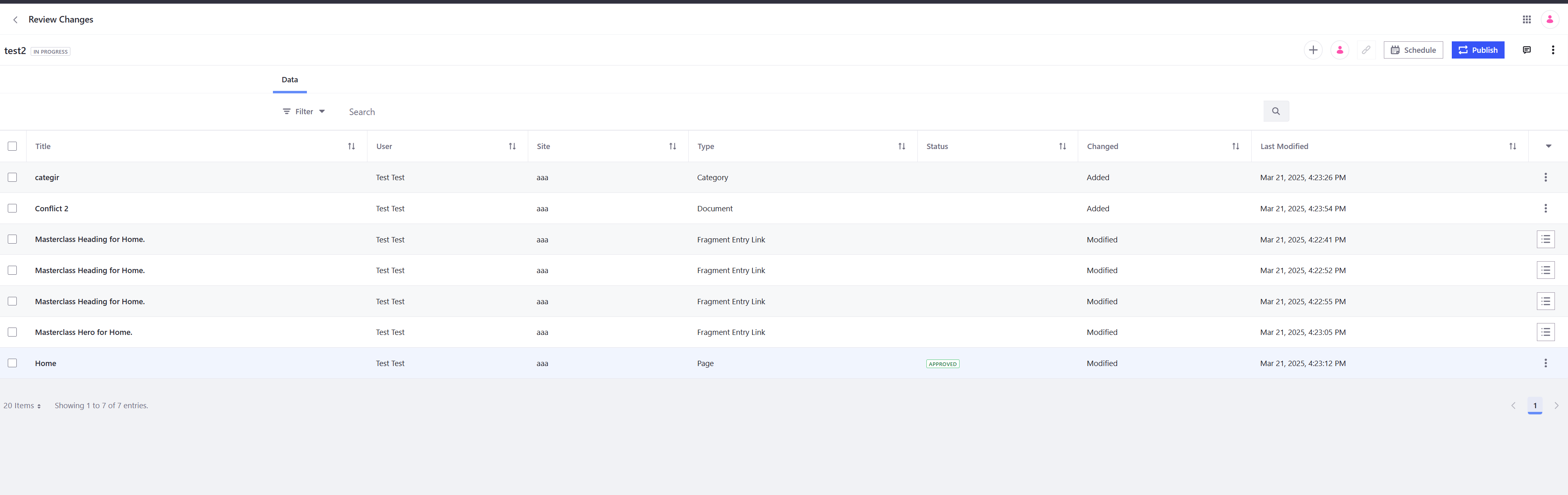Sort by Type column
The image size is (1568, 495).
(x=901, y=146)
